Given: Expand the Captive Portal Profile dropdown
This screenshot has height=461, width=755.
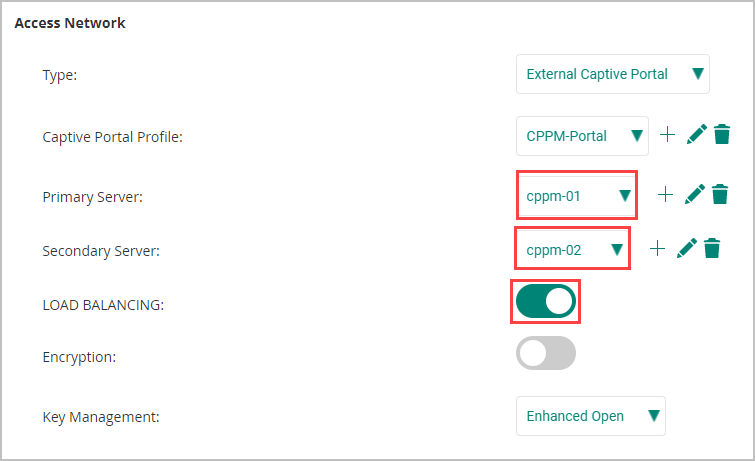Looking at the screenshot, I should pyautogui.click(x=582, y=136).
